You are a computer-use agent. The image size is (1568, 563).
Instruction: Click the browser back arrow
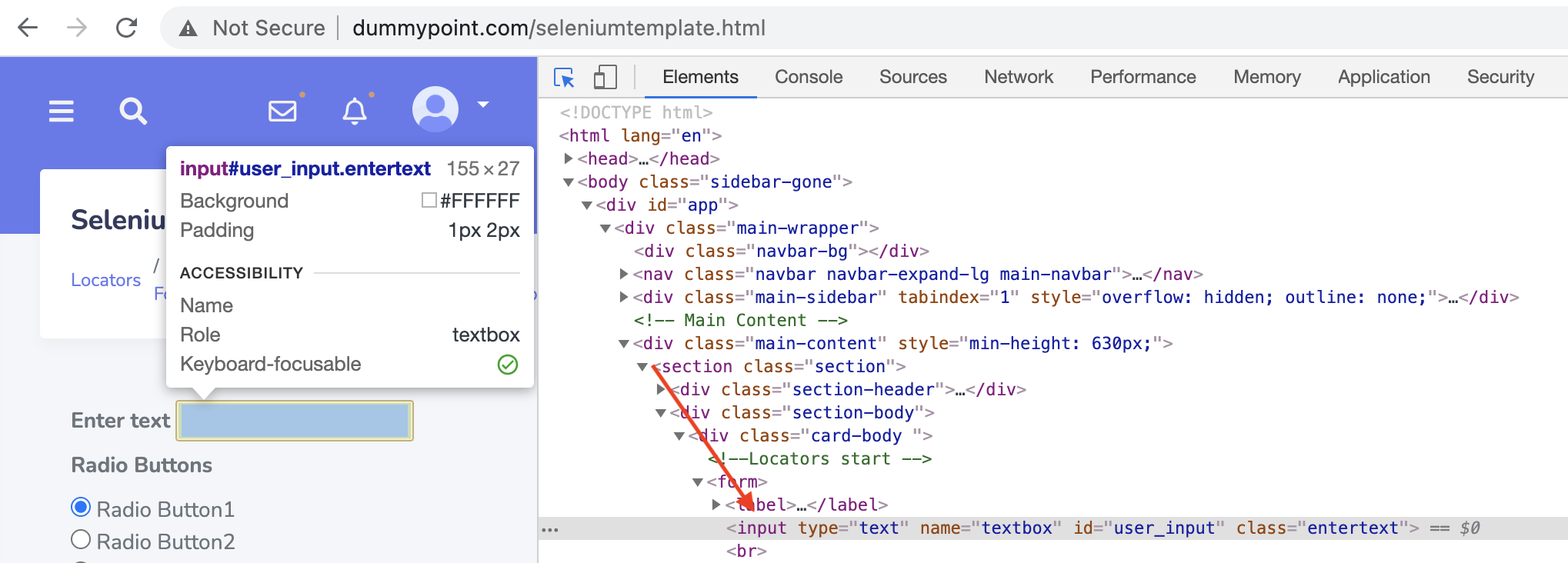28,28
